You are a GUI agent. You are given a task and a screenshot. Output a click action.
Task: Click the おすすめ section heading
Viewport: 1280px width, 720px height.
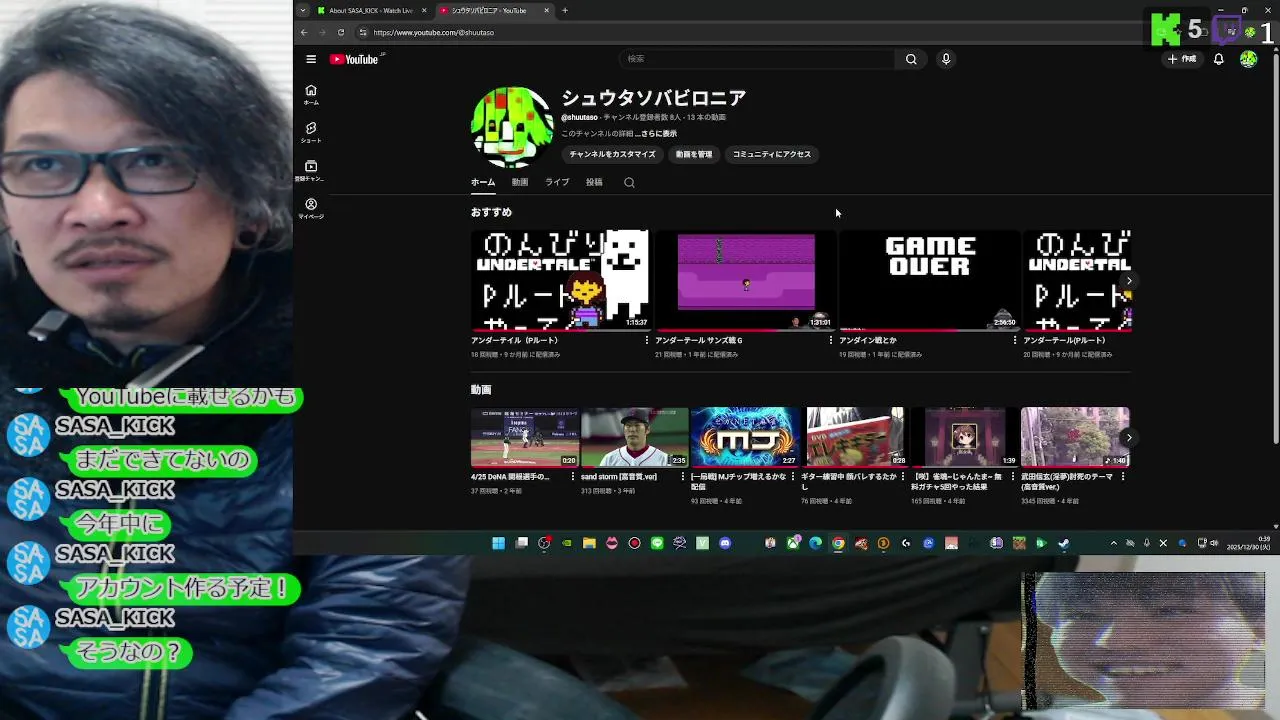[491, 212]
